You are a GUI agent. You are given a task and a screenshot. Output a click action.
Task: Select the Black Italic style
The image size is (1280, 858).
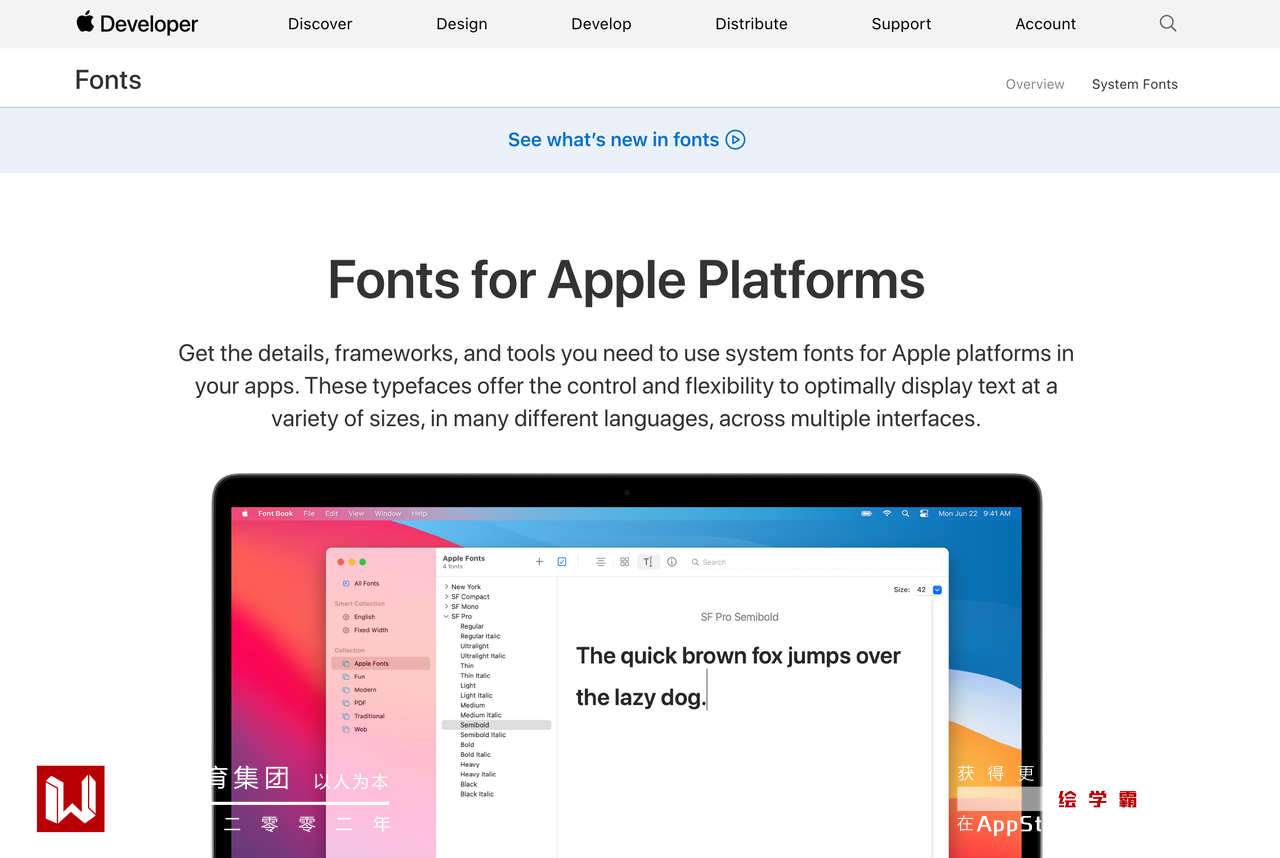[x=477, y=794]
